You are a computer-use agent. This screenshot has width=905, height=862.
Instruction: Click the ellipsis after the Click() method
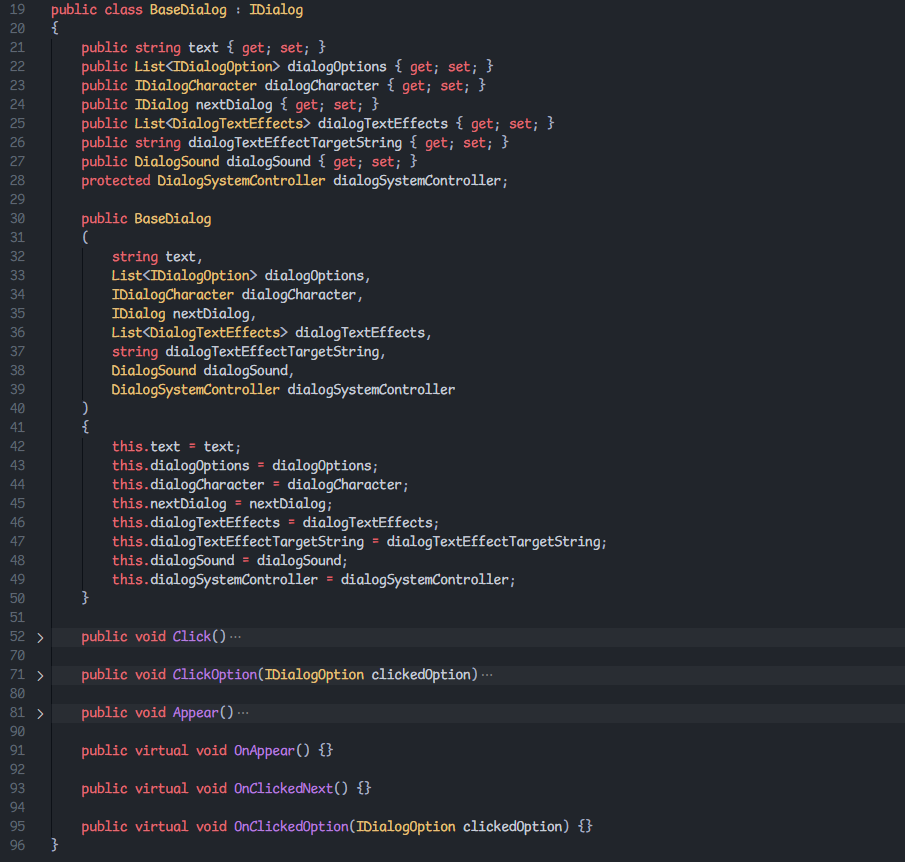[236, 637]
